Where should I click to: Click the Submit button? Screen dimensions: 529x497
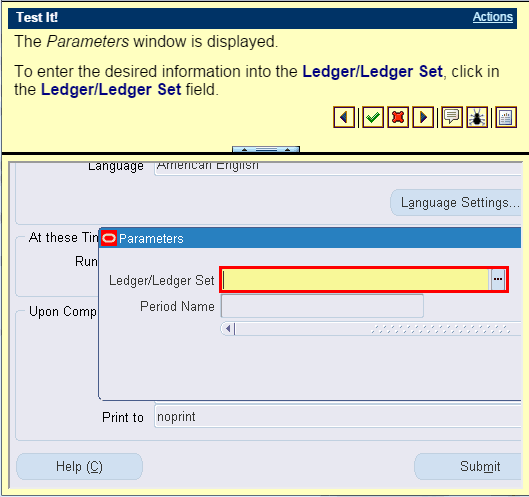[469, 466]
